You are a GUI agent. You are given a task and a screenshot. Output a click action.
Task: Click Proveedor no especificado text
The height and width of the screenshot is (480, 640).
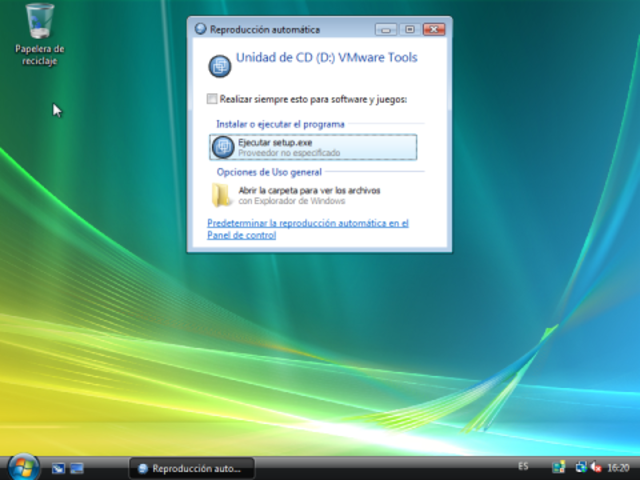click(289, 153)
